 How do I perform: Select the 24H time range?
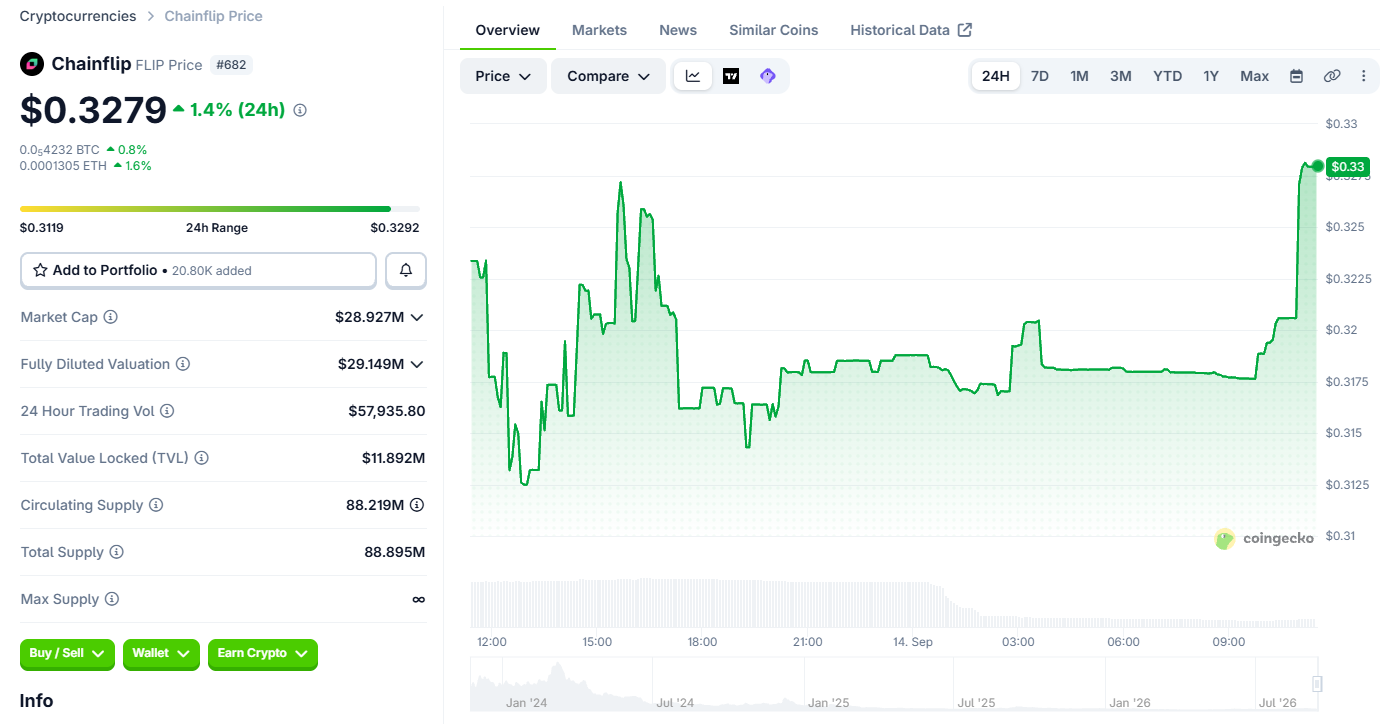tap(996, 76)
